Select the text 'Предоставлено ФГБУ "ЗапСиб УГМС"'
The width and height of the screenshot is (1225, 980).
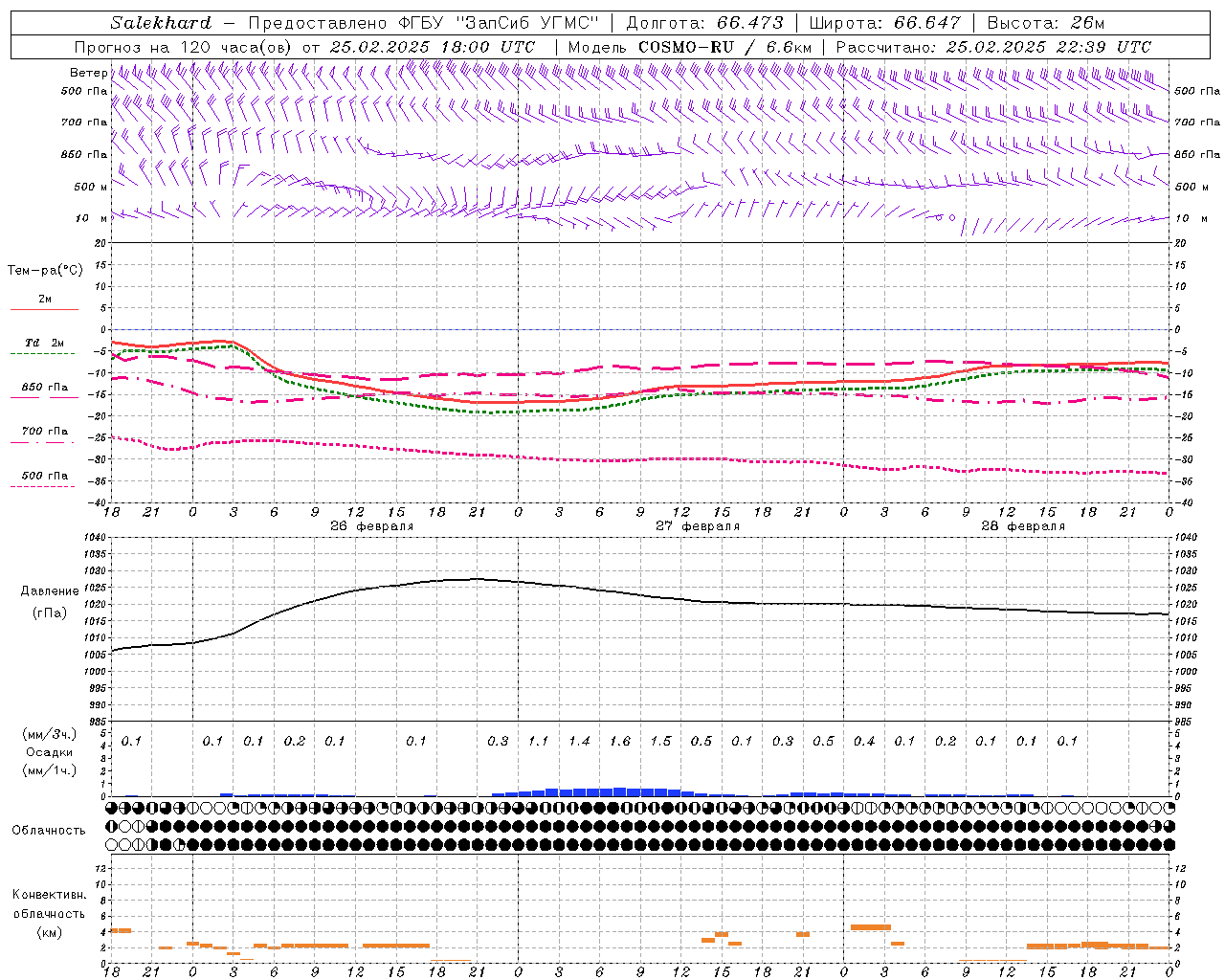[422, 23]
